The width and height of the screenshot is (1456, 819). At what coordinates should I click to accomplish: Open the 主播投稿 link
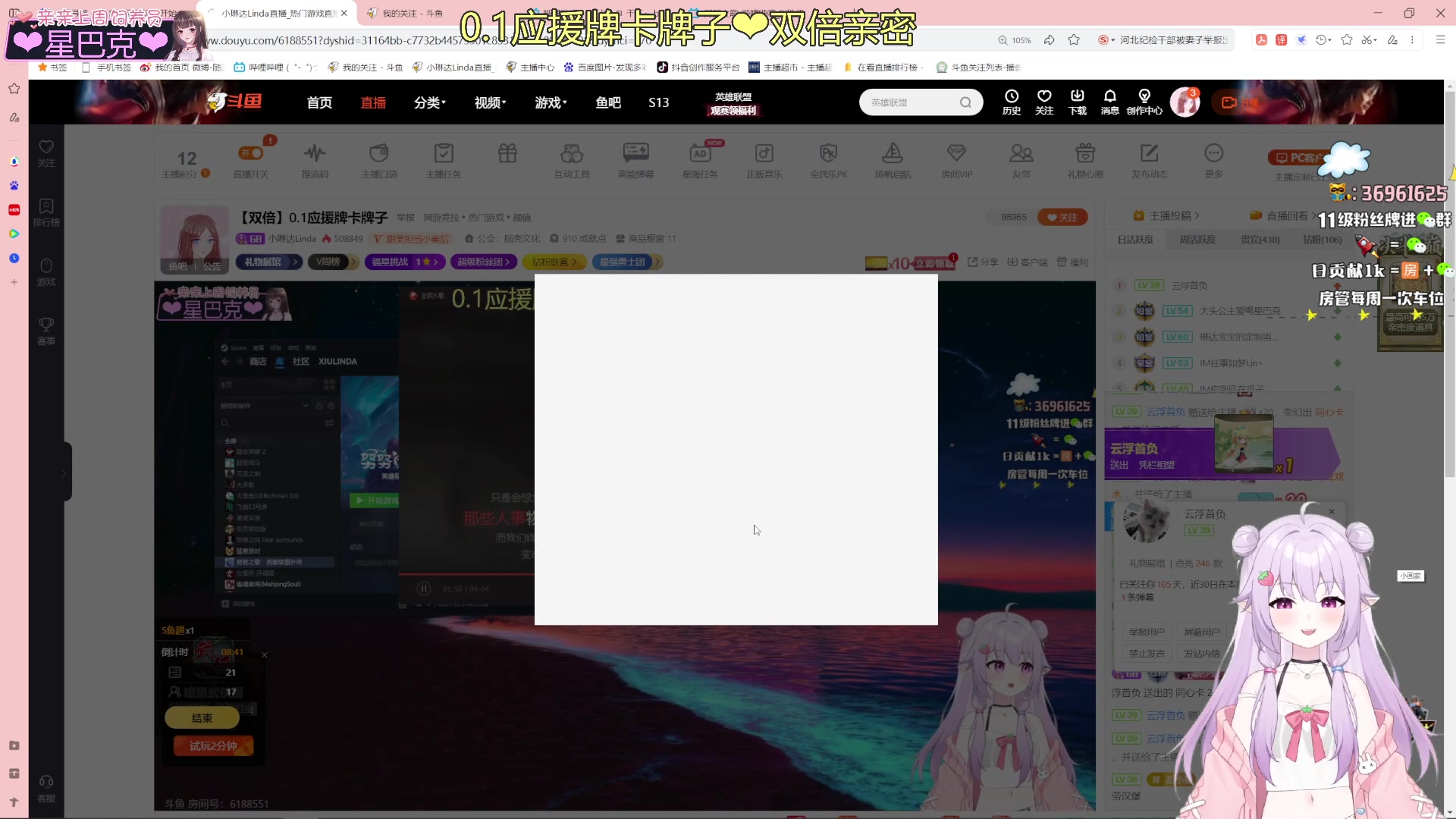pos(1166,216)
